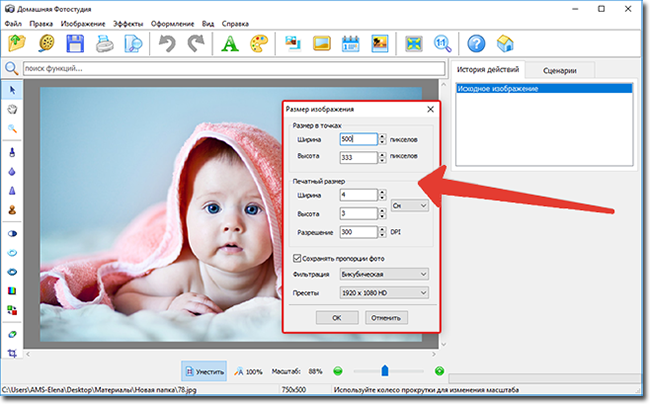
Task: Save the image with the floppy disk icon
Action: click(x=75, y=44)
